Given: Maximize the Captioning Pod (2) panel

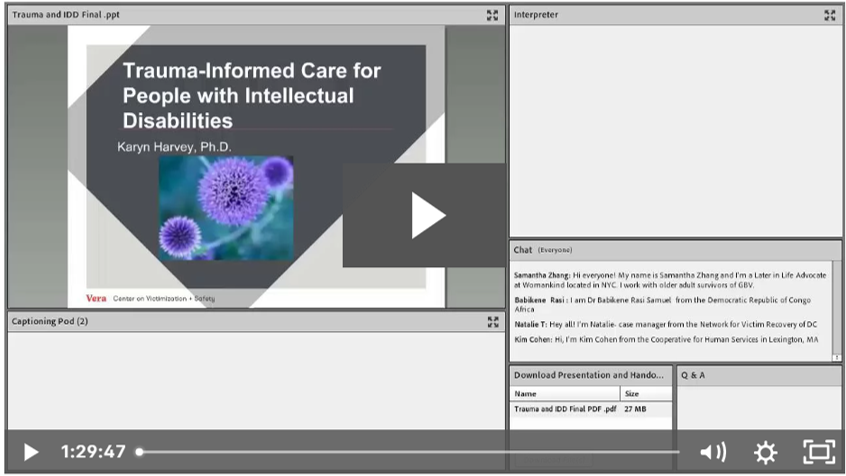Looking at the screenshot, I should click(492, 322).
